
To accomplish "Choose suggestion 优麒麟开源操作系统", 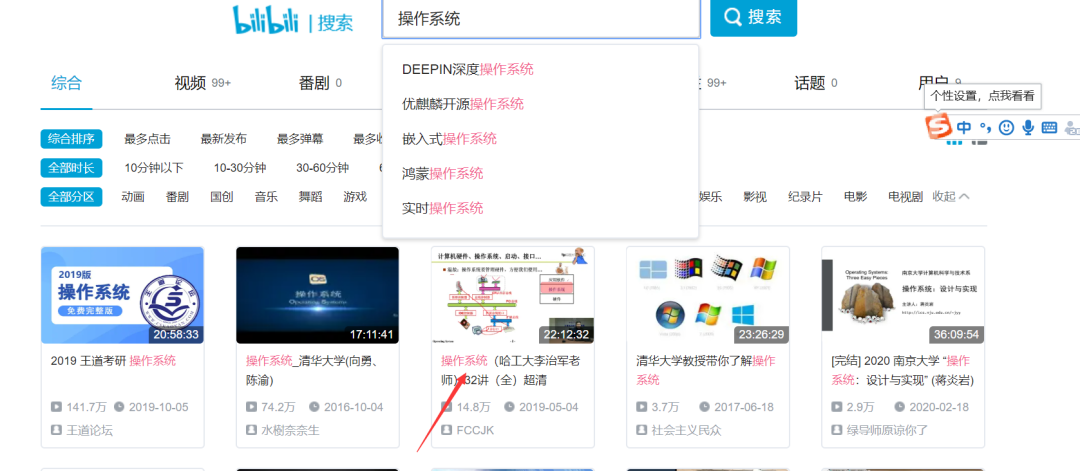I will click(463, 104).
